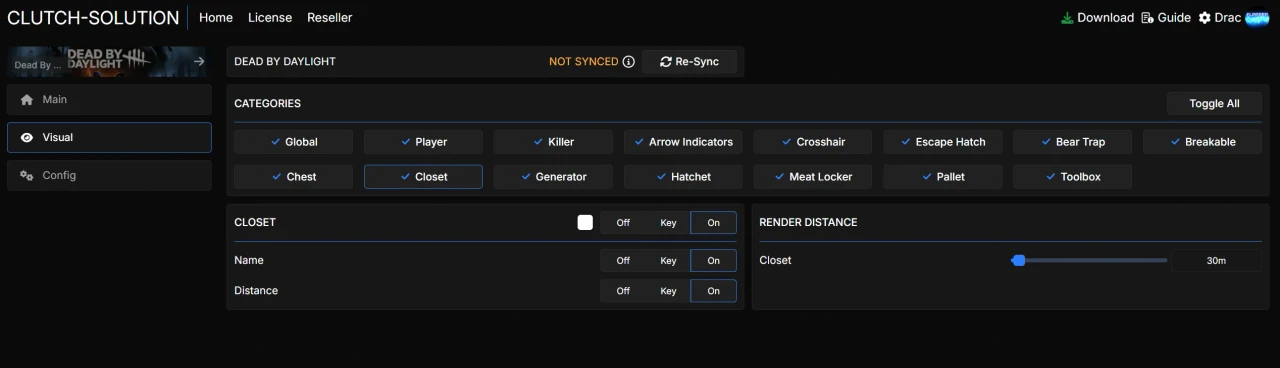Screen dimensions: 1280x368
Task: Click the CLUTCH-SOLUTION logo text
Action: point(93,18)
